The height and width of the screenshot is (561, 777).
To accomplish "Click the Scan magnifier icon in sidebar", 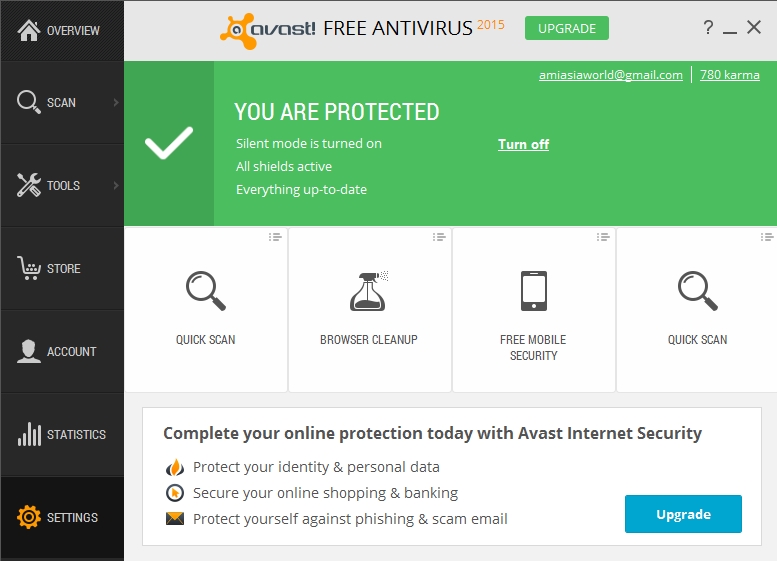I will tap(29, 102).
